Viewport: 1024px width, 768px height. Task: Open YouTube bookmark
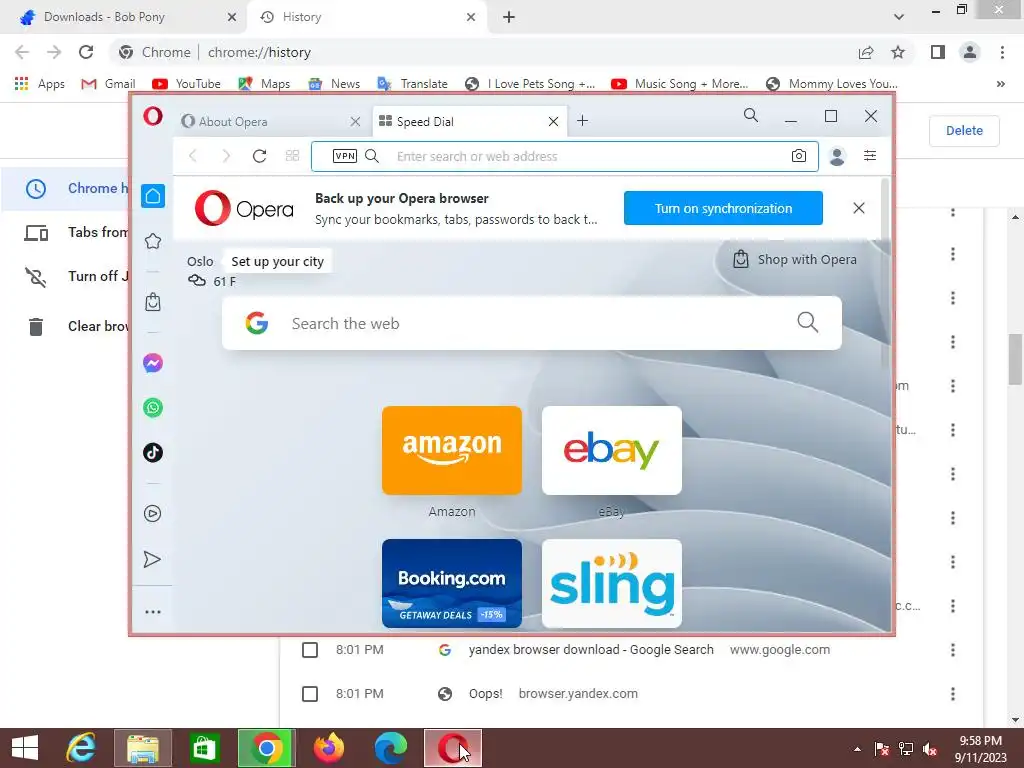[187, 84]
